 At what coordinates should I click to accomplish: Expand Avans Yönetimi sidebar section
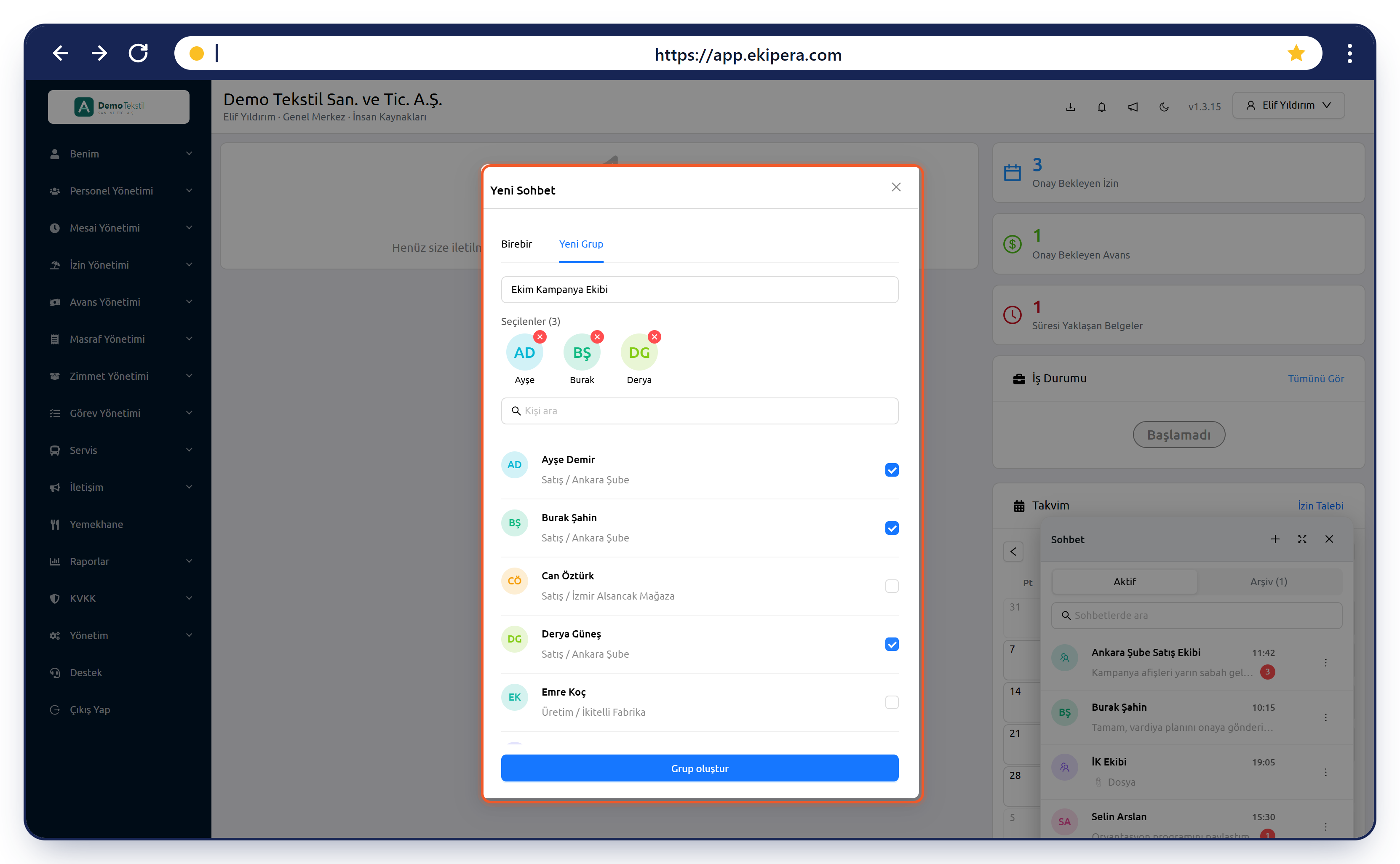119,302
